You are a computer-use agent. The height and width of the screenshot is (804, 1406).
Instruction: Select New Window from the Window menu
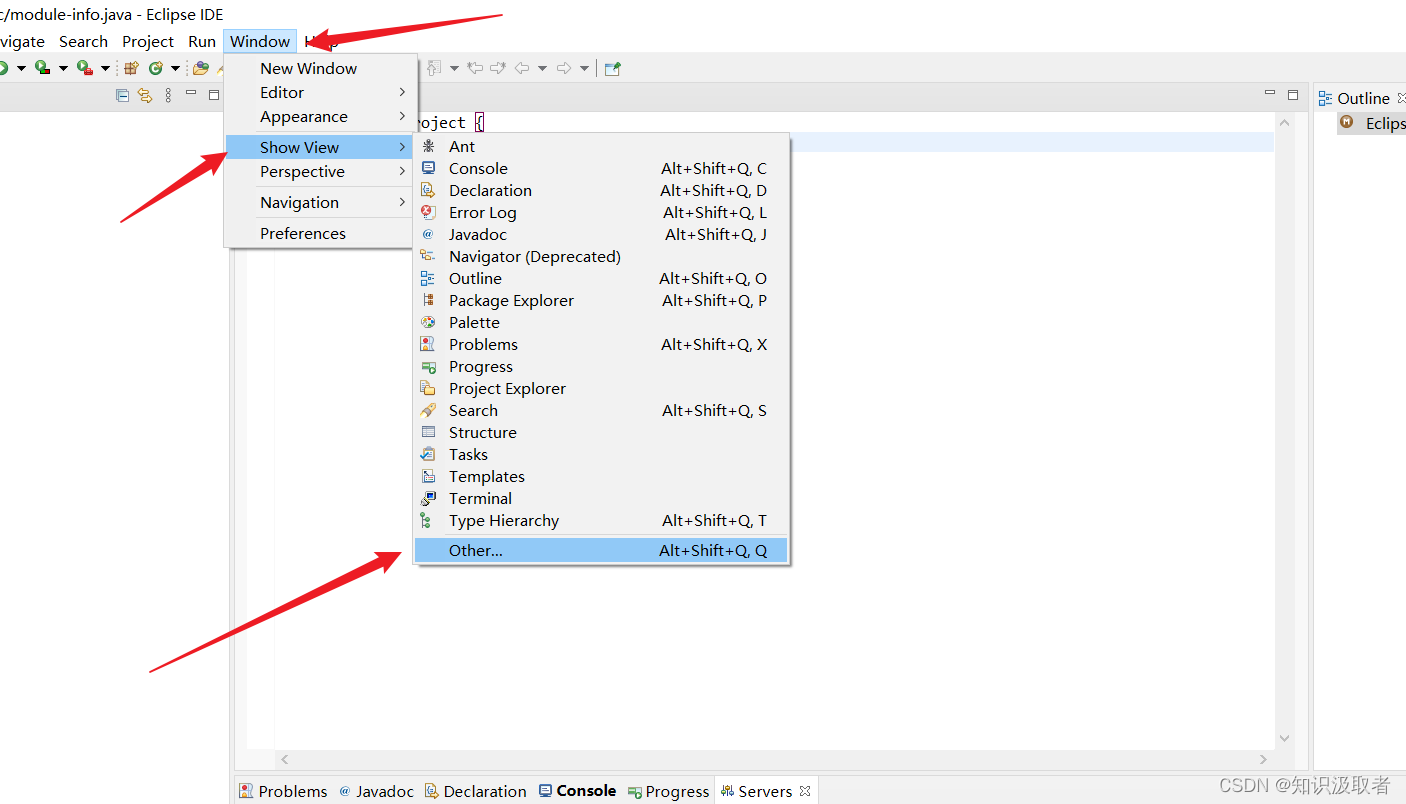click(319, 68)
